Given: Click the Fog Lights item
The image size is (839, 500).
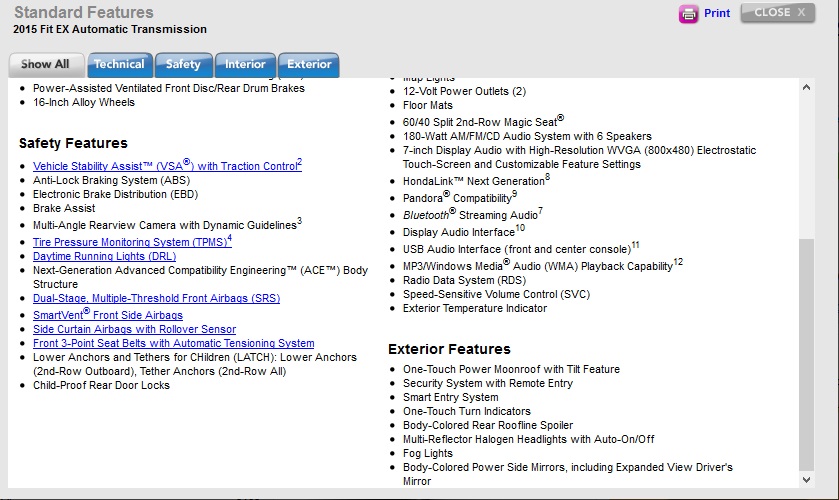Looking at the screenshot, I should (428, 453).
